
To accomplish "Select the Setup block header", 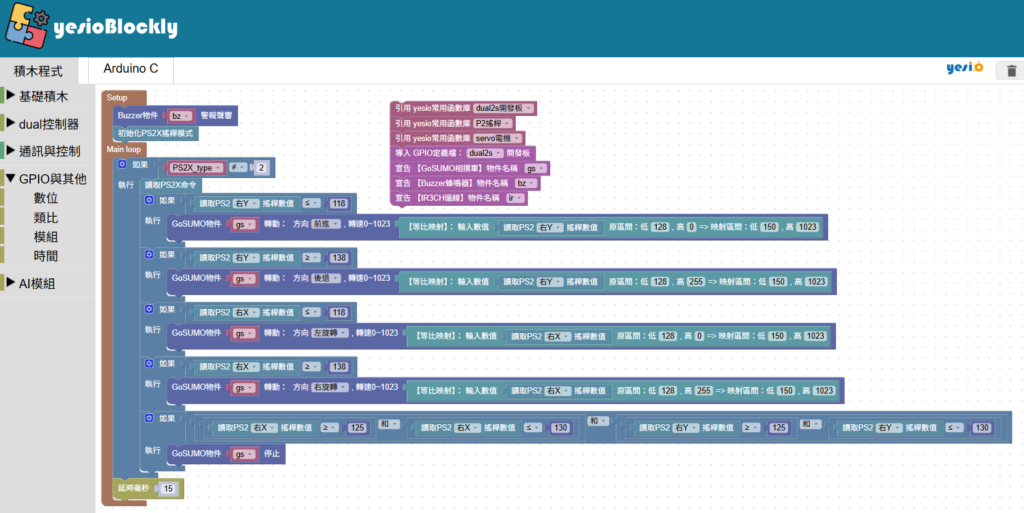I will point(123,97).
